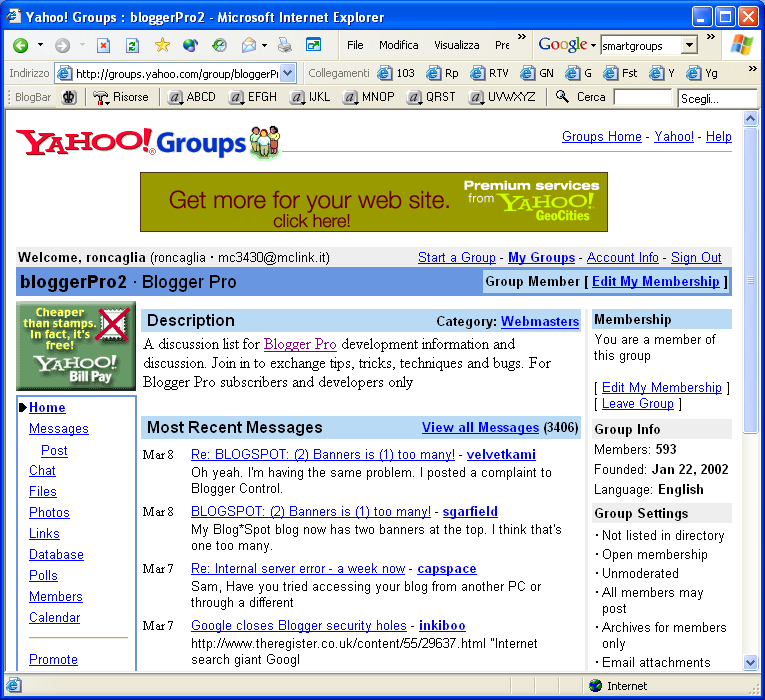Open the Photos section
The height and width of the screenshot is (700, 765).
49,512
